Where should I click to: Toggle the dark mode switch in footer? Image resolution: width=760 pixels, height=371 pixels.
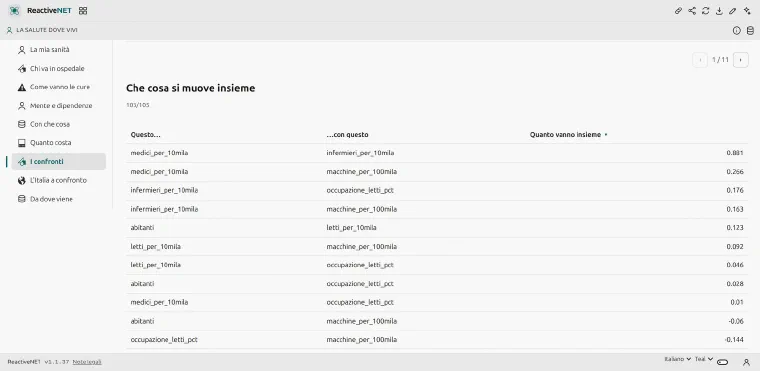point(723,362)
